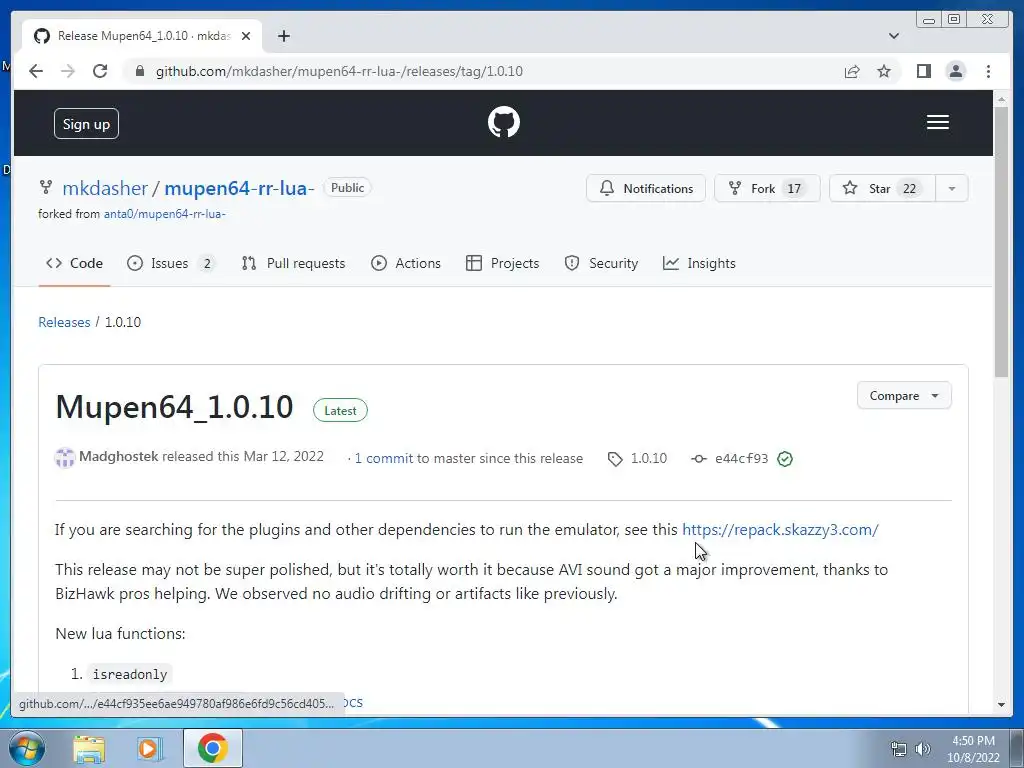Click the Chrome taskbar icon

(212, 748)
